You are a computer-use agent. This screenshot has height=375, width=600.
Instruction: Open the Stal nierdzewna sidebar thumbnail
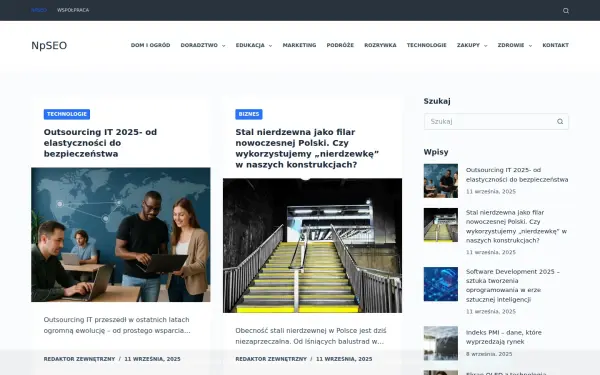(x=440, y=225)
